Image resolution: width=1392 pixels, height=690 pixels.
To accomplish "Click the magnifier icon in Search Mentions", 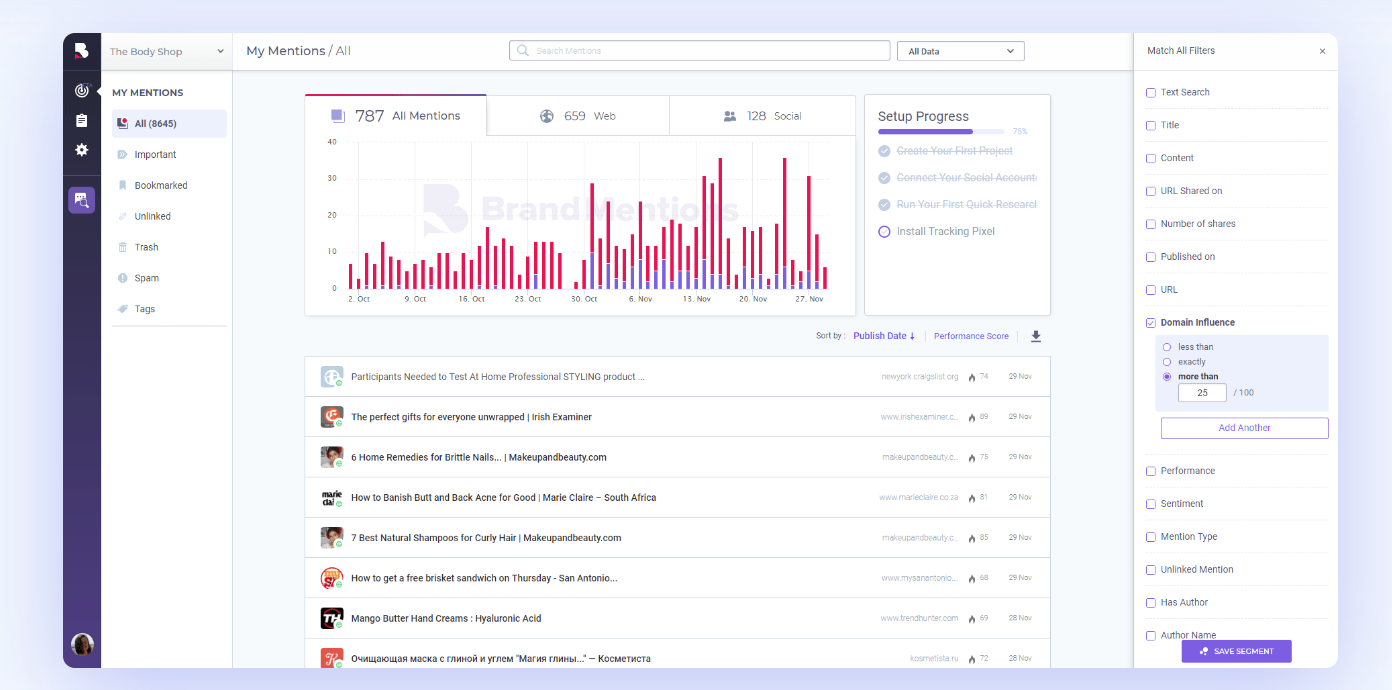I will tap(523, 51).
